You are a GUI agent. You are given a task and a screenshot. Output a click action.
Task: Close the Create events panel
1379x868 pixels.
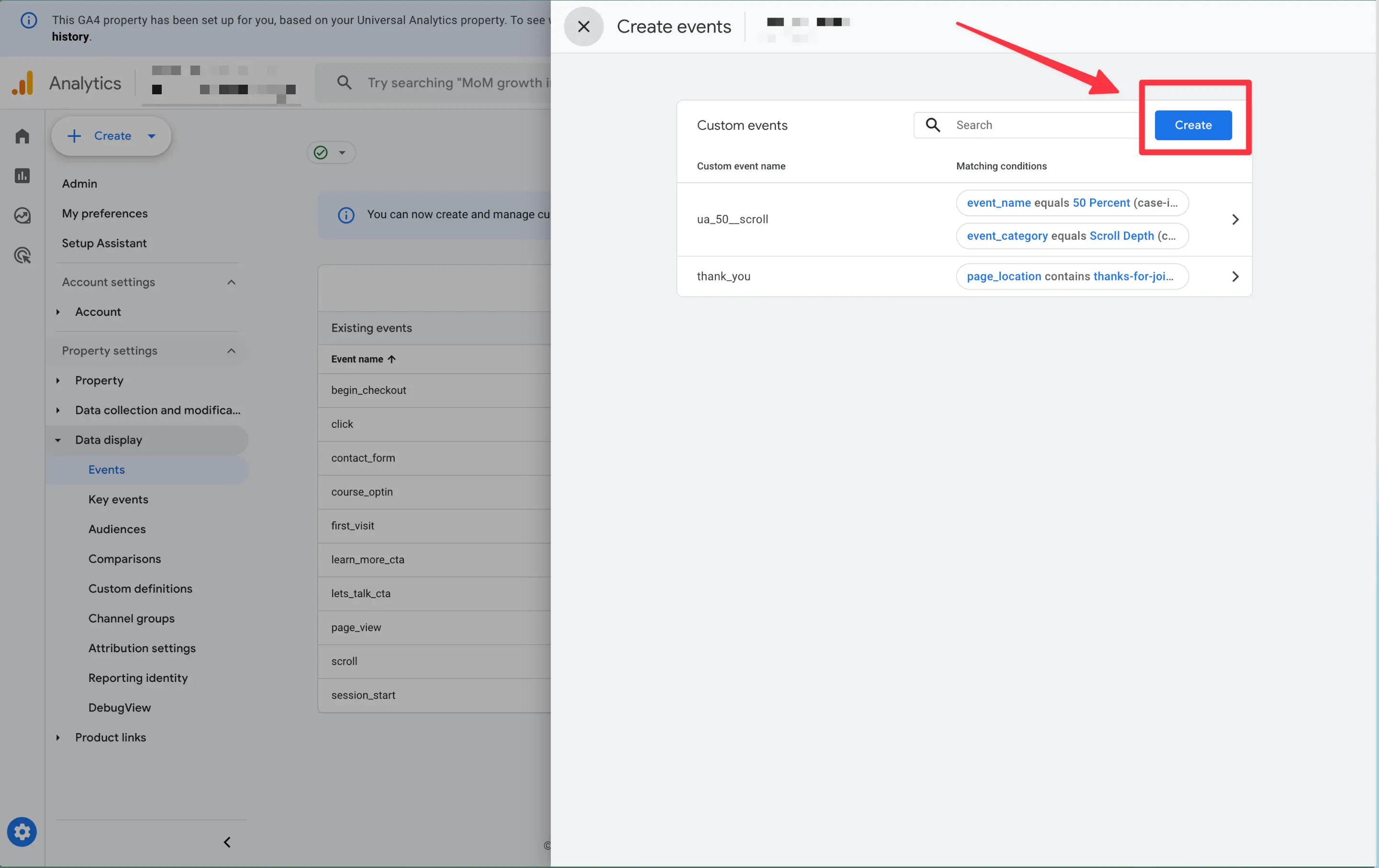click(x=583, y=26)
